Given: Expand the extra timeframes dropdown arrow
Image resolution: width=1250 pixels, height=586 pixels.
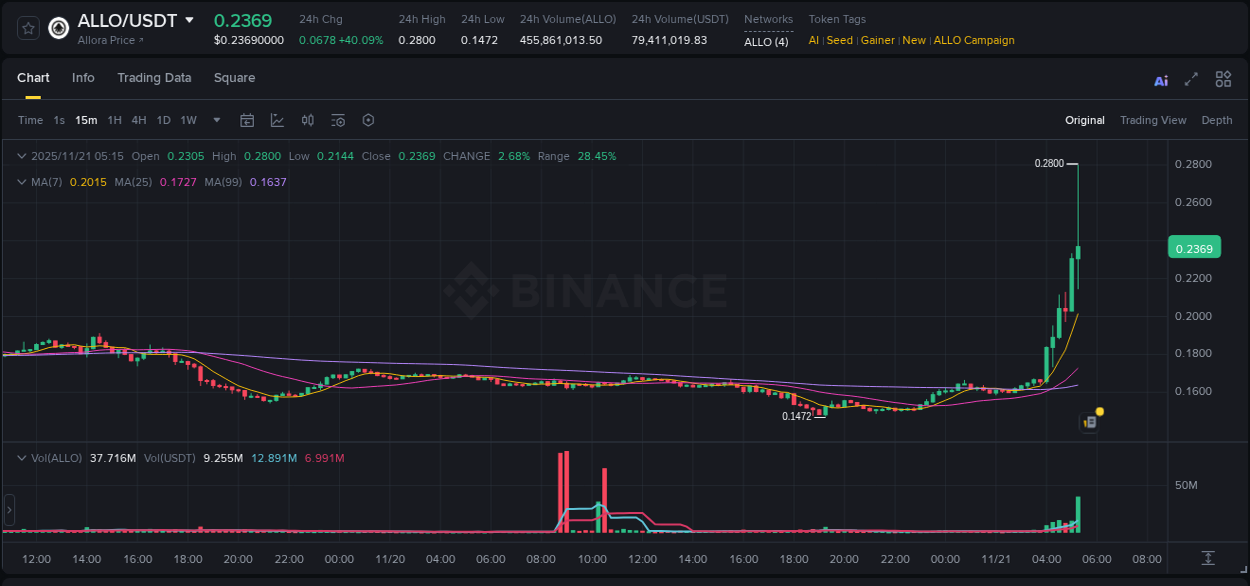Looking at the screenshot, I should (215, 120).
